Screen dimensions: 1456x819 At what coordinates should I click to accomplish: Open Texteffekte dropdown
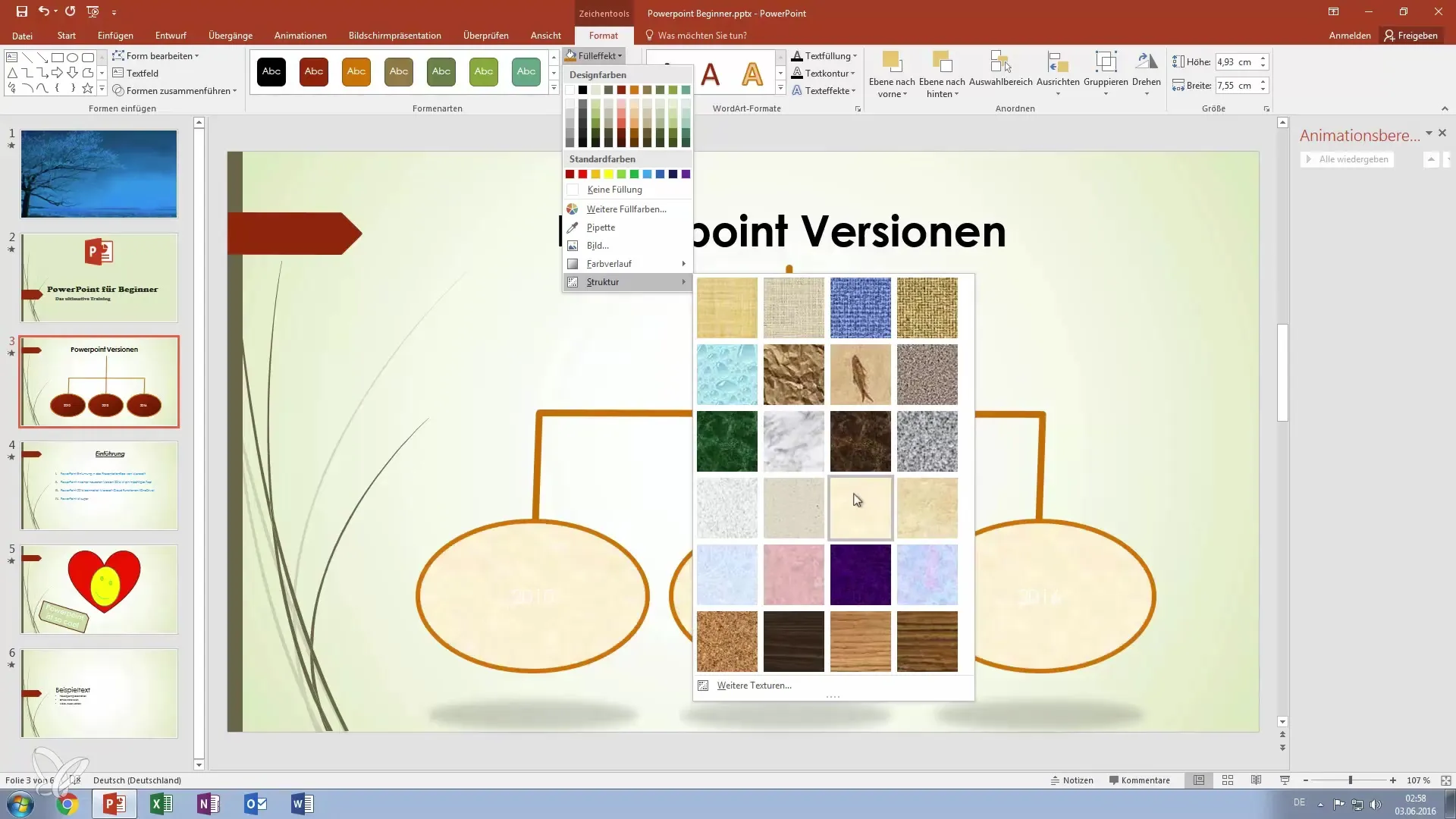[x=824, y=90]
